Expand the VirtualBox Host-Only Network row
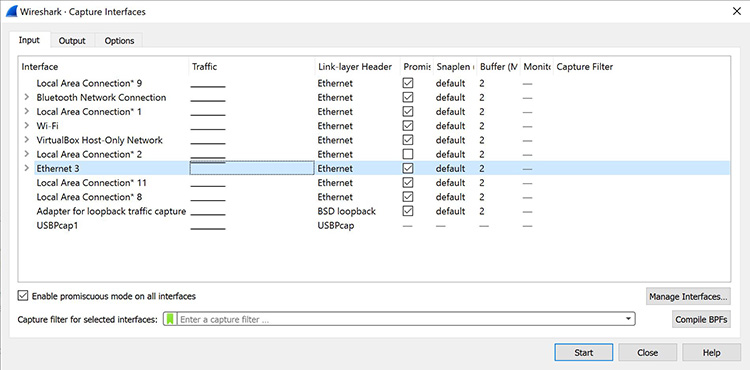The height and width of the screenshot is (370, 750). point(27,140)
